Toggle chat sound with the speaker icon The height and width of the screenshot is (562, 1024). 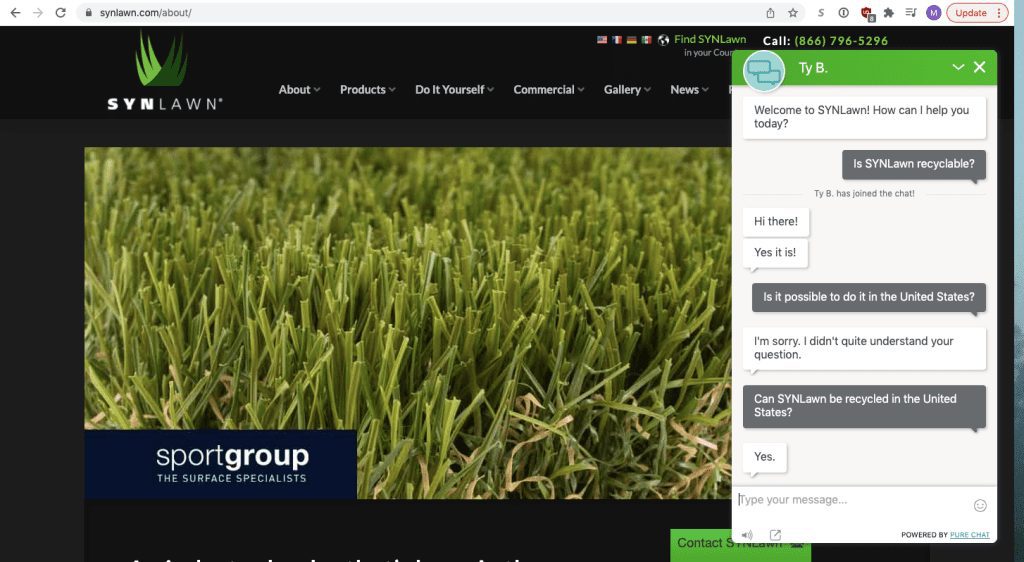pos(747,535)
